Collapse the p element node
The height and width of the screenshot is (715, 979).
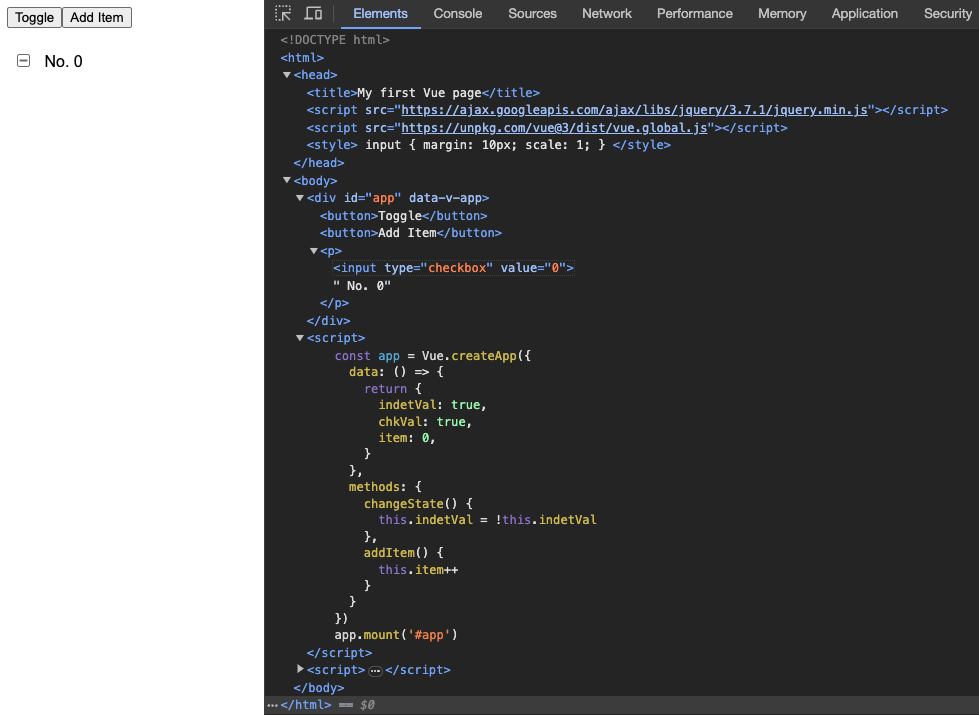(x=313, y=251)
